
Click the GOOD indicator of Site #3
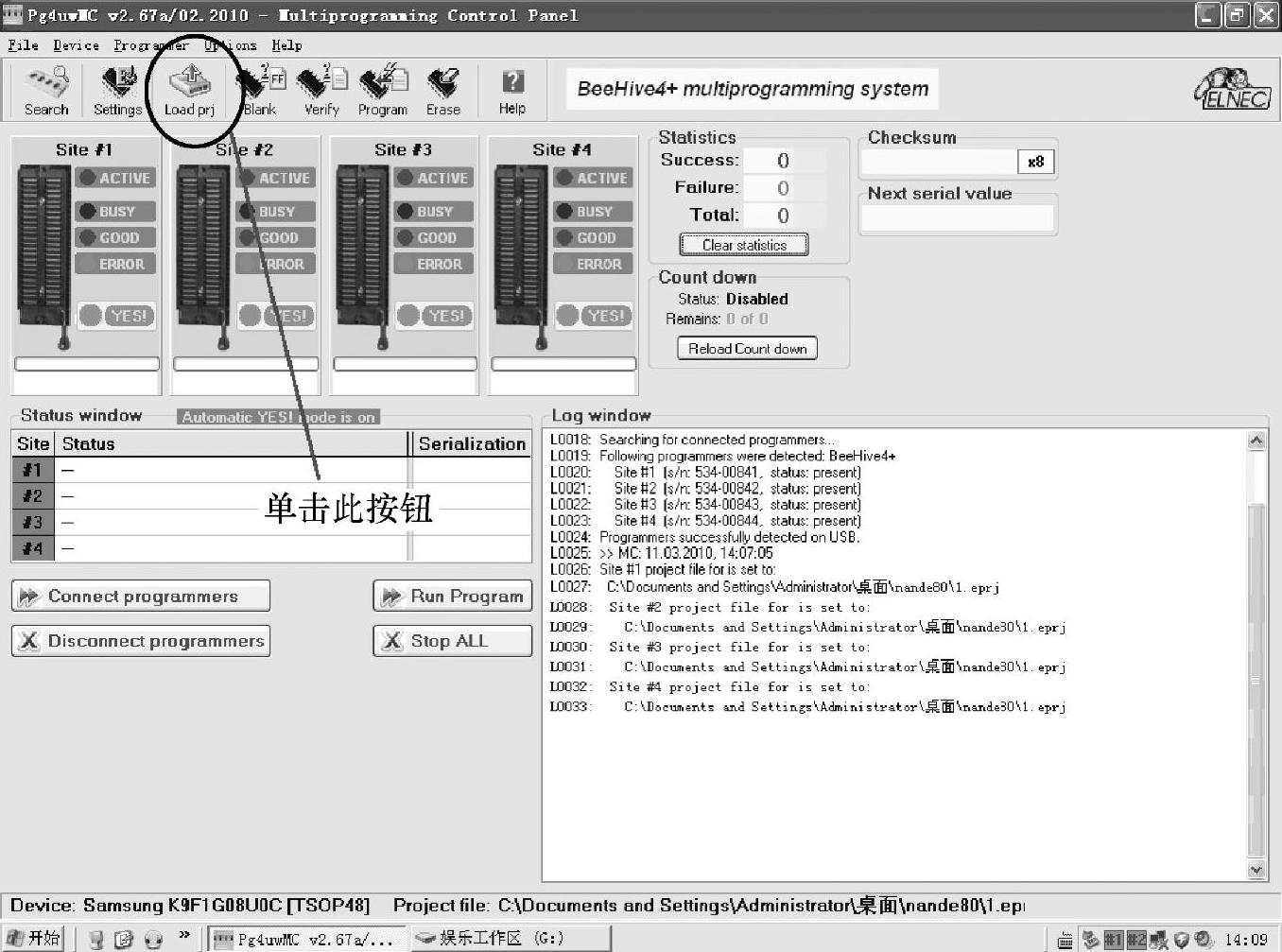433,238
